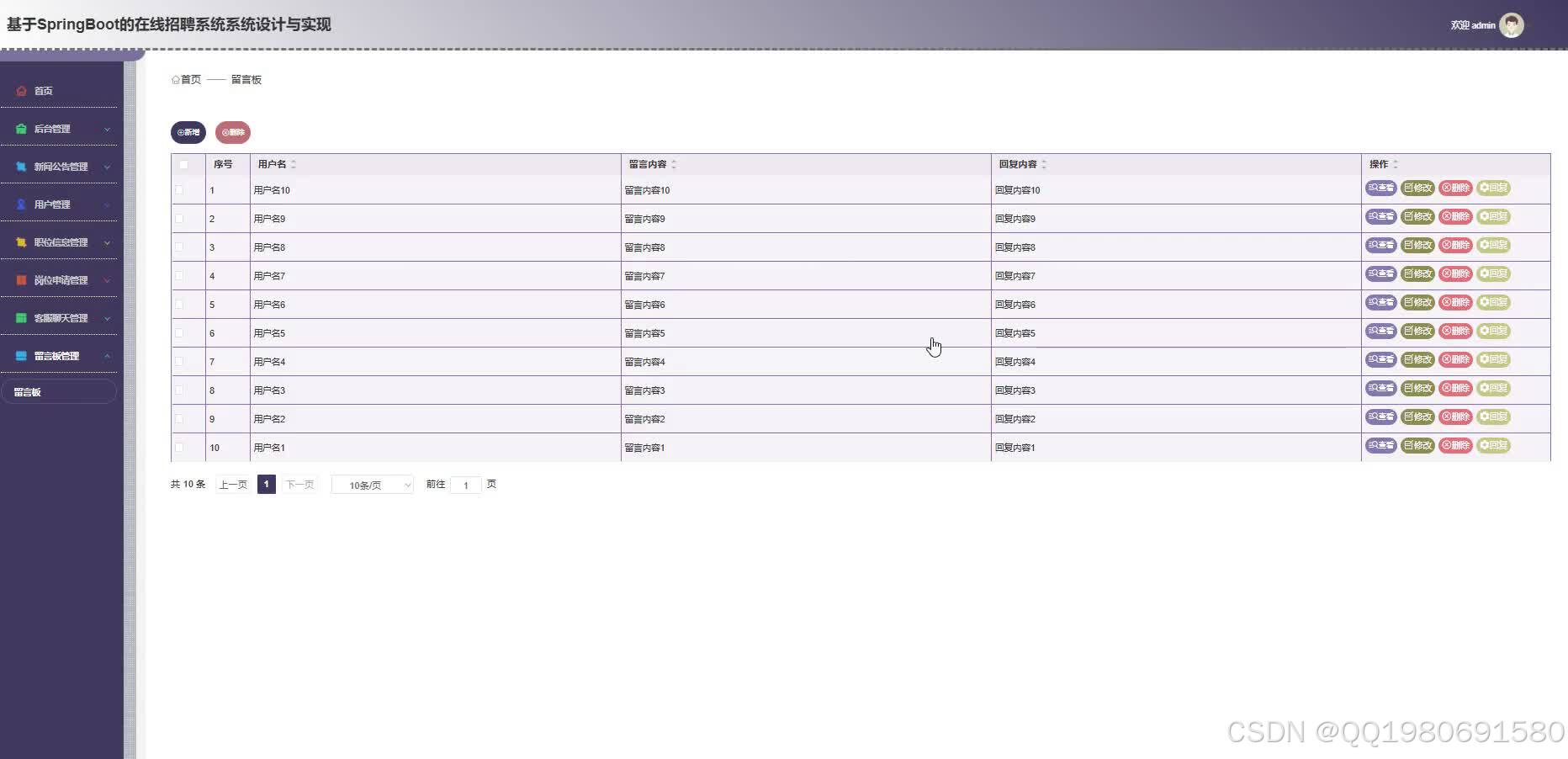This screenshot has height=759, width=1568.
Task: View details for 用户名10 row
Action: coord(1381,188)
